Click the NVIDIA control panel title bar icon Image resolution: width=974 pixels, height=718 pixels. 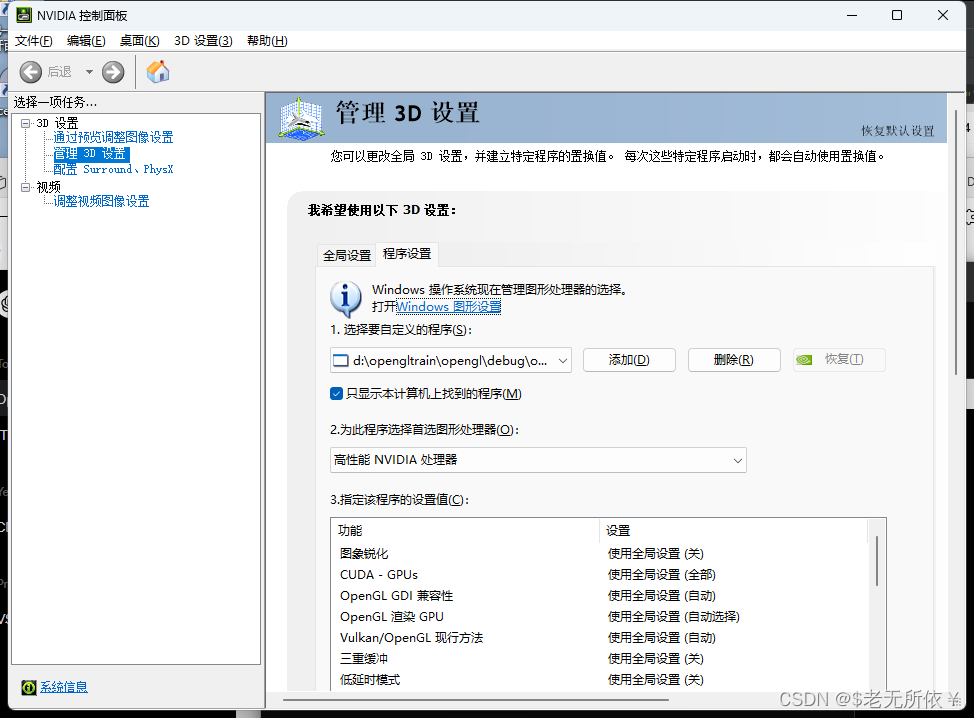click(24, 15)
